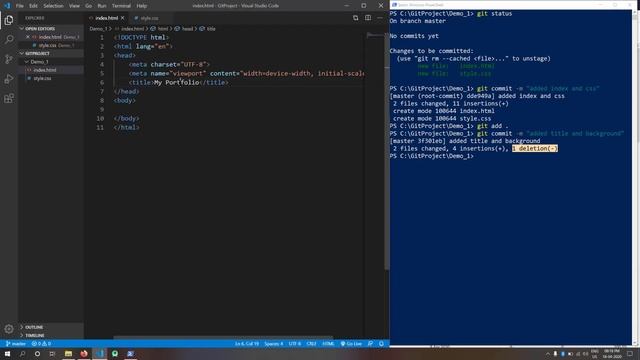Open Task View from the taskbar
Screen dimensions: 640x360
click(x=52, y=353)
